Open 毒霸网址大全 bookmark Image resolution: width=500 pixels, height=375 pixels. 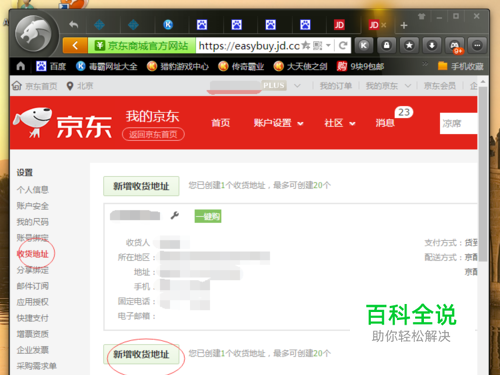pyautogui.click(x=106, y=66)
